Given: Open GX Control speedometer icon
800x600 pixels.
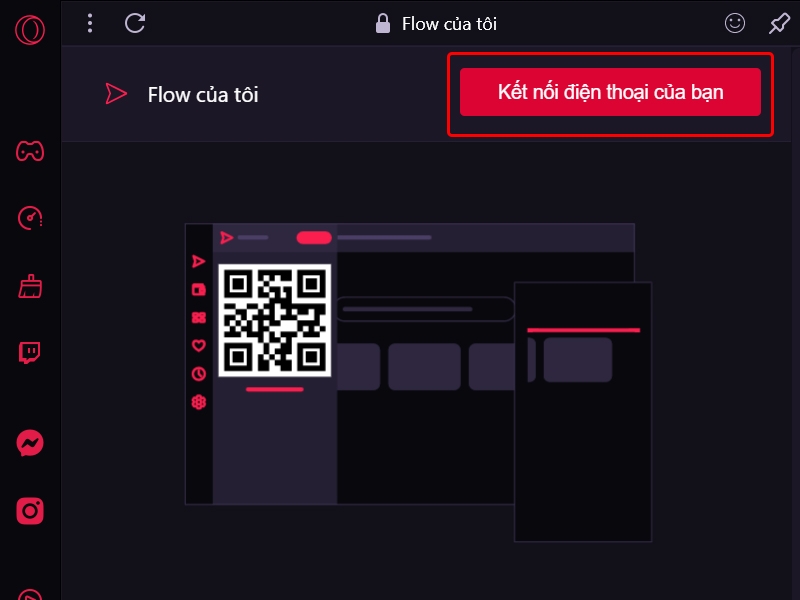Looking at the screenshot, I should click(30, 218).
